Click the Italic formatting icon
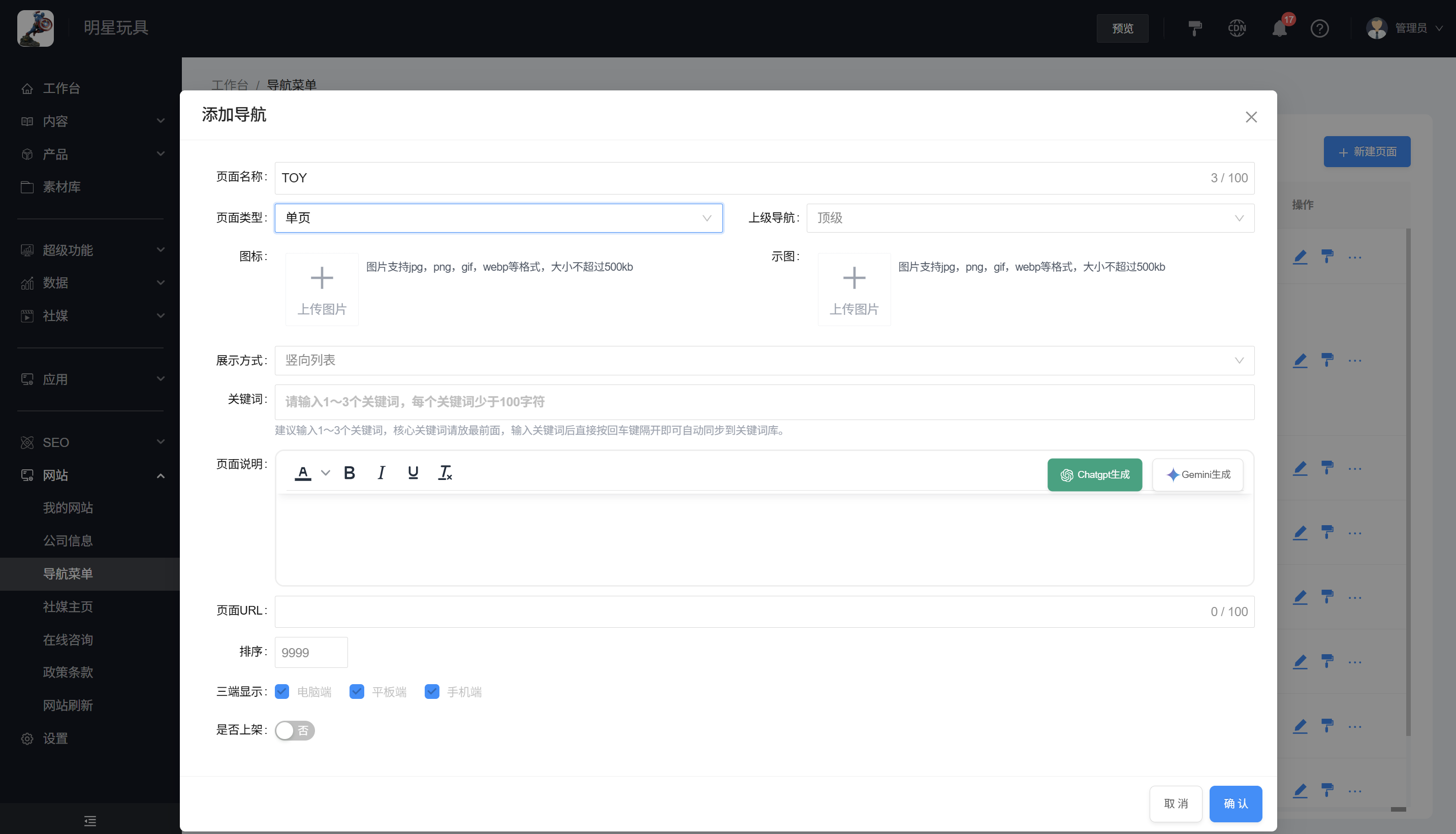Image resolution: width=1456 pixels, height=834 pixels. tap(381, 473)
